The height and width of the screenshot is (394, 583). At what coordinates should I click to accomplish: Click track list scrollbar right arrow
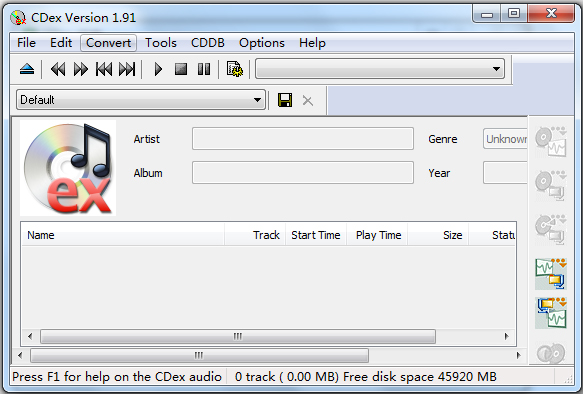point(506,336)
